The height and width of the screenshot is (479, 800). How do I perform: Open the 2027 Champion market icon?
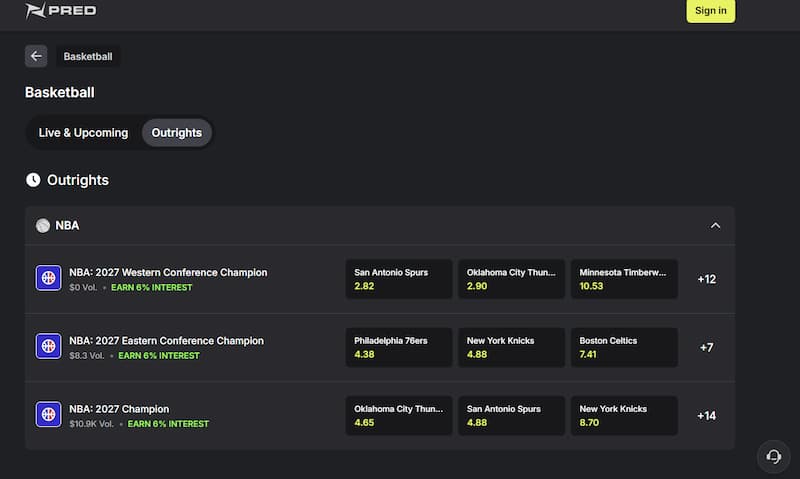point(48,414)
